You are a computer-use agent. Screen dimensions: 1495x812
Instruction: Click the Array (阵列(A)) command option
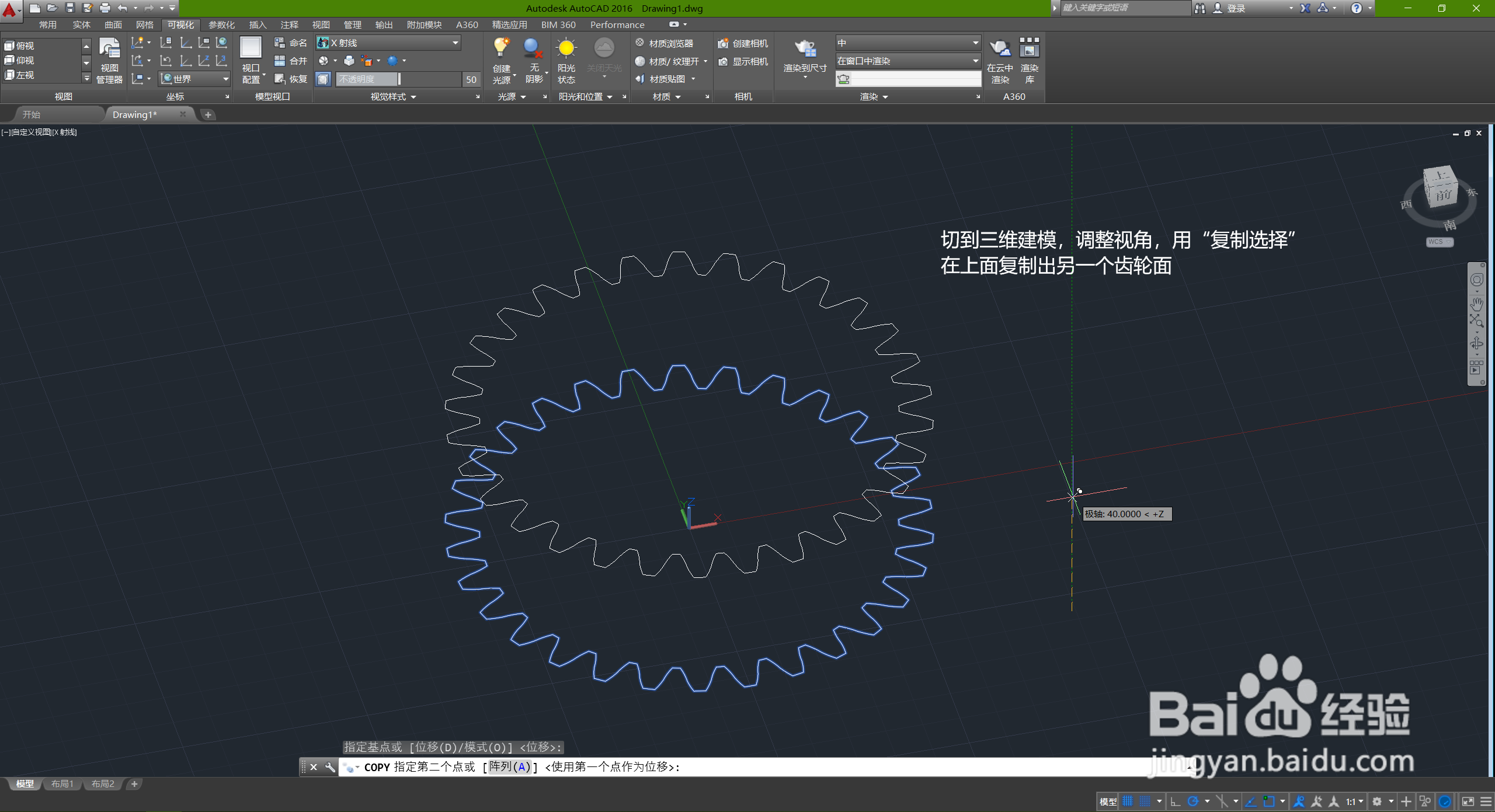click(510, 767)
